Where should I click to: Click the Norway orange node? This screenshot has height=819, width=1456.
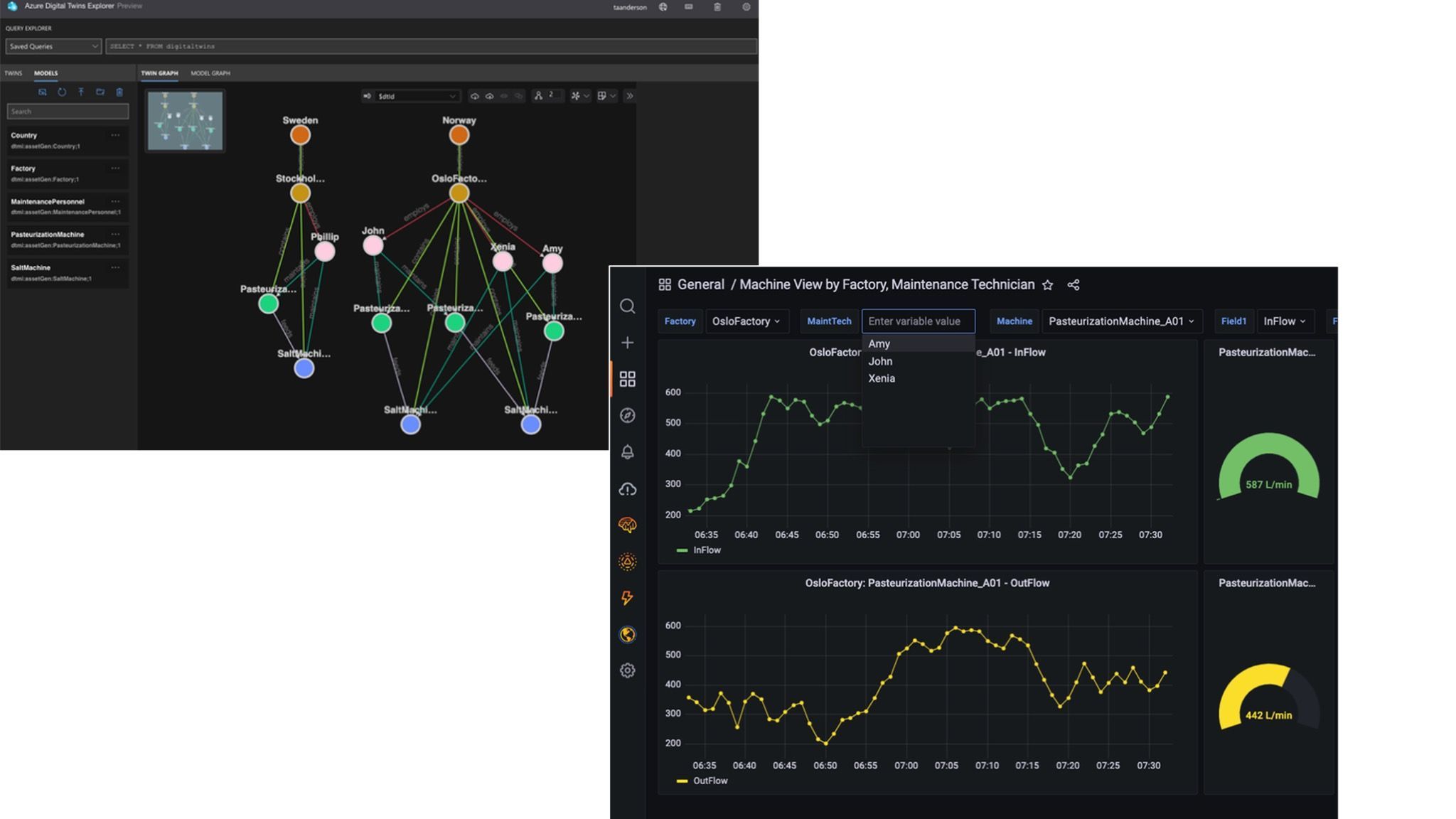[x=459, y=135]
